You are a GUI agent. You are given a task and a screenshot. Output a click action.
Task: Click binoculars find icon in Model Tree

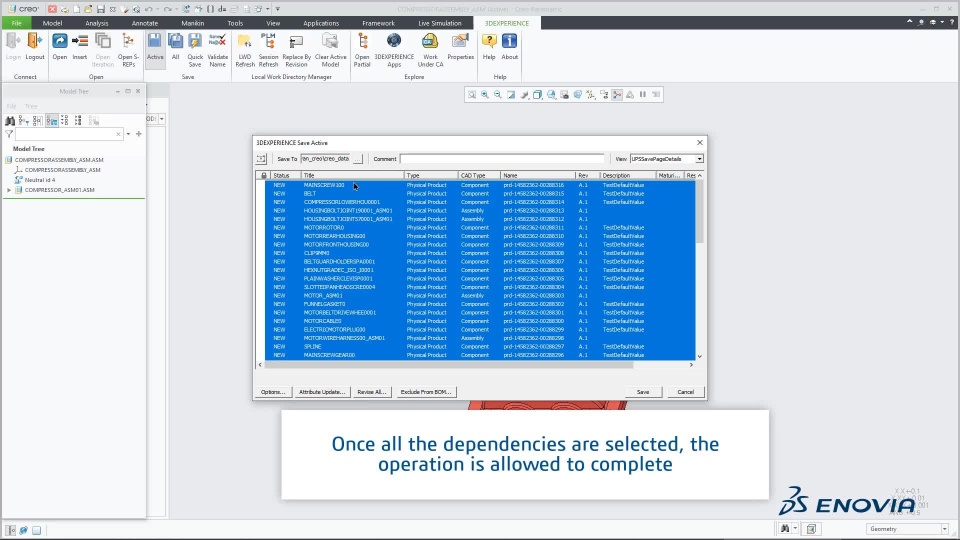pyautogui.click(x=10, y=121)
